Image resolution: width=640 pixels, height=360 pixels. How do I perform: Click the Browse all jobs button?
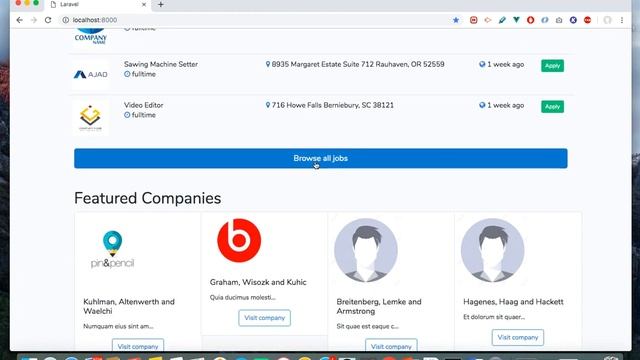[x=320, y=158]
